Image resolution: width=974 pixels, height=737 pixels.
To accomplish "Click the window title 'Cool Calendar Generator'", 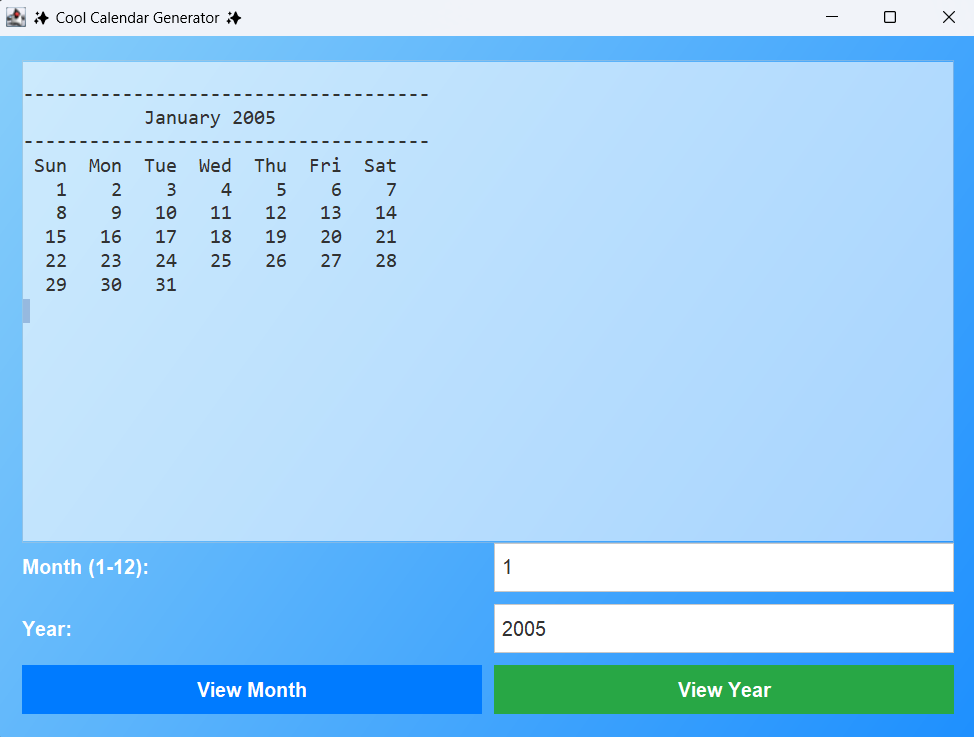I will (x=137, y=18).
